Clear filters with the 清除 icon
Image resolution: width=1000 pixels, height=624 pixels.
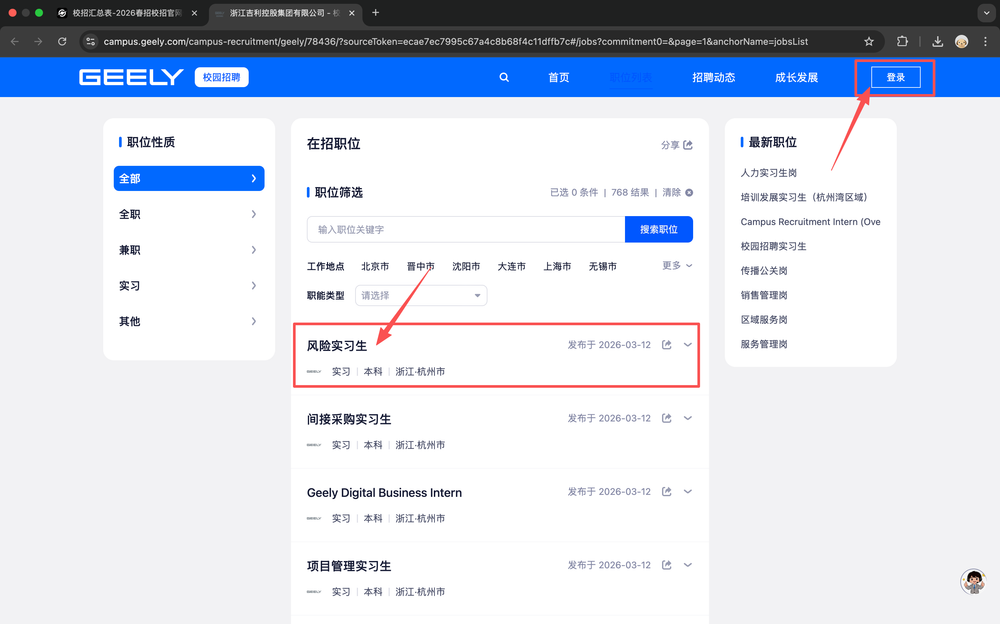point(688,193)
